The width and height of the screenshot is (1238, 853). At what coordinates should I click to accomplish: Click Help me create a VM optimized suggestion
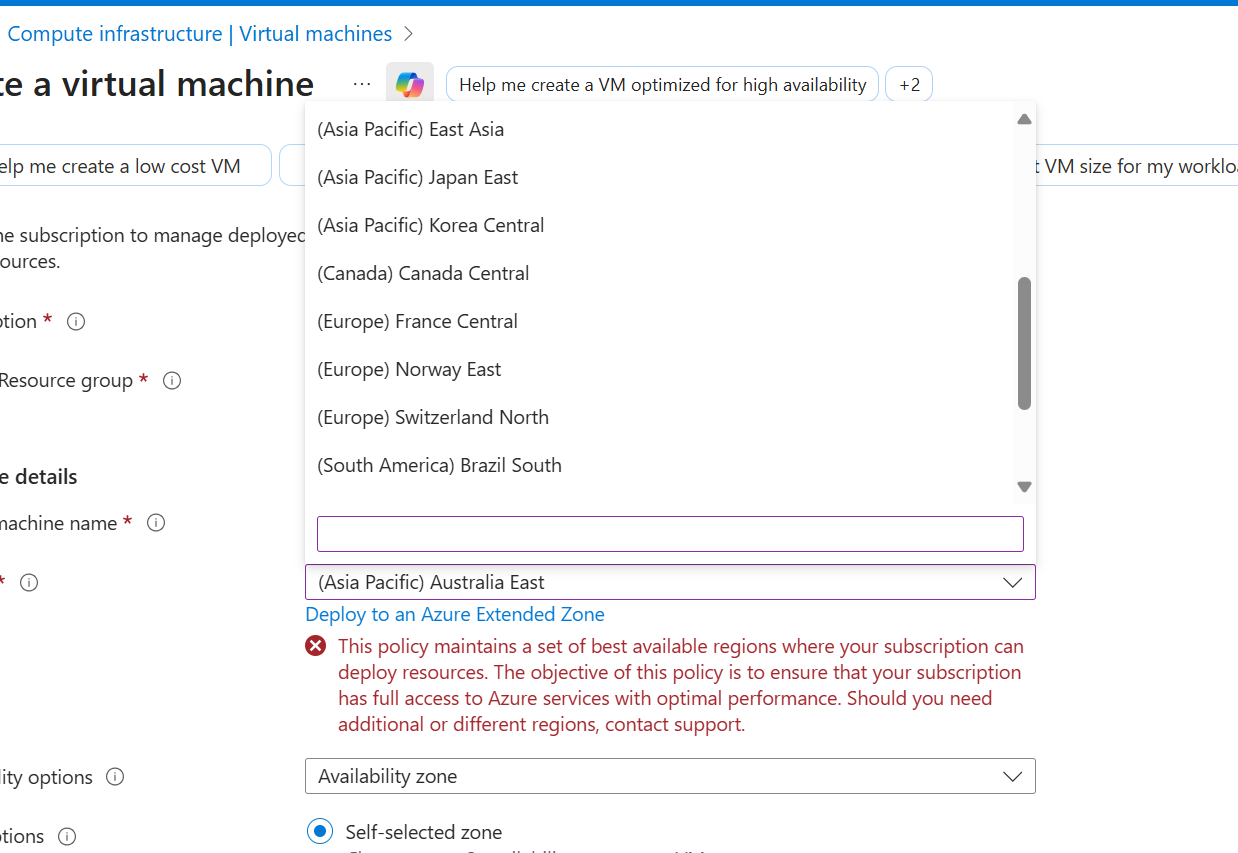click(662, 85)
